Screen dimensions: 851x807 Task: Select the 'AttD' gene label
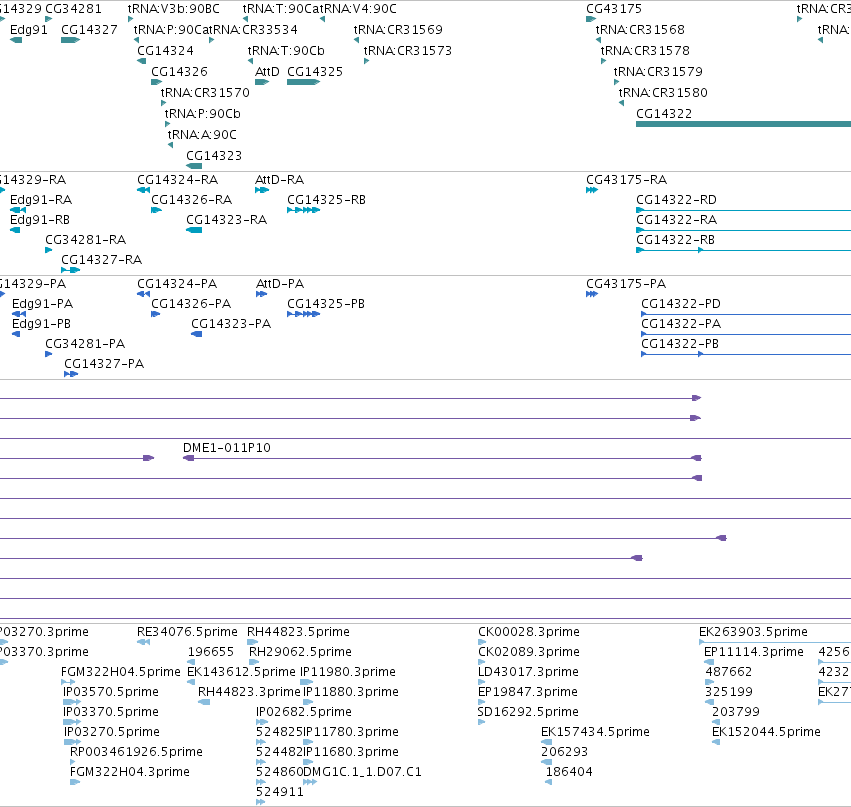[x=267, y=72]
